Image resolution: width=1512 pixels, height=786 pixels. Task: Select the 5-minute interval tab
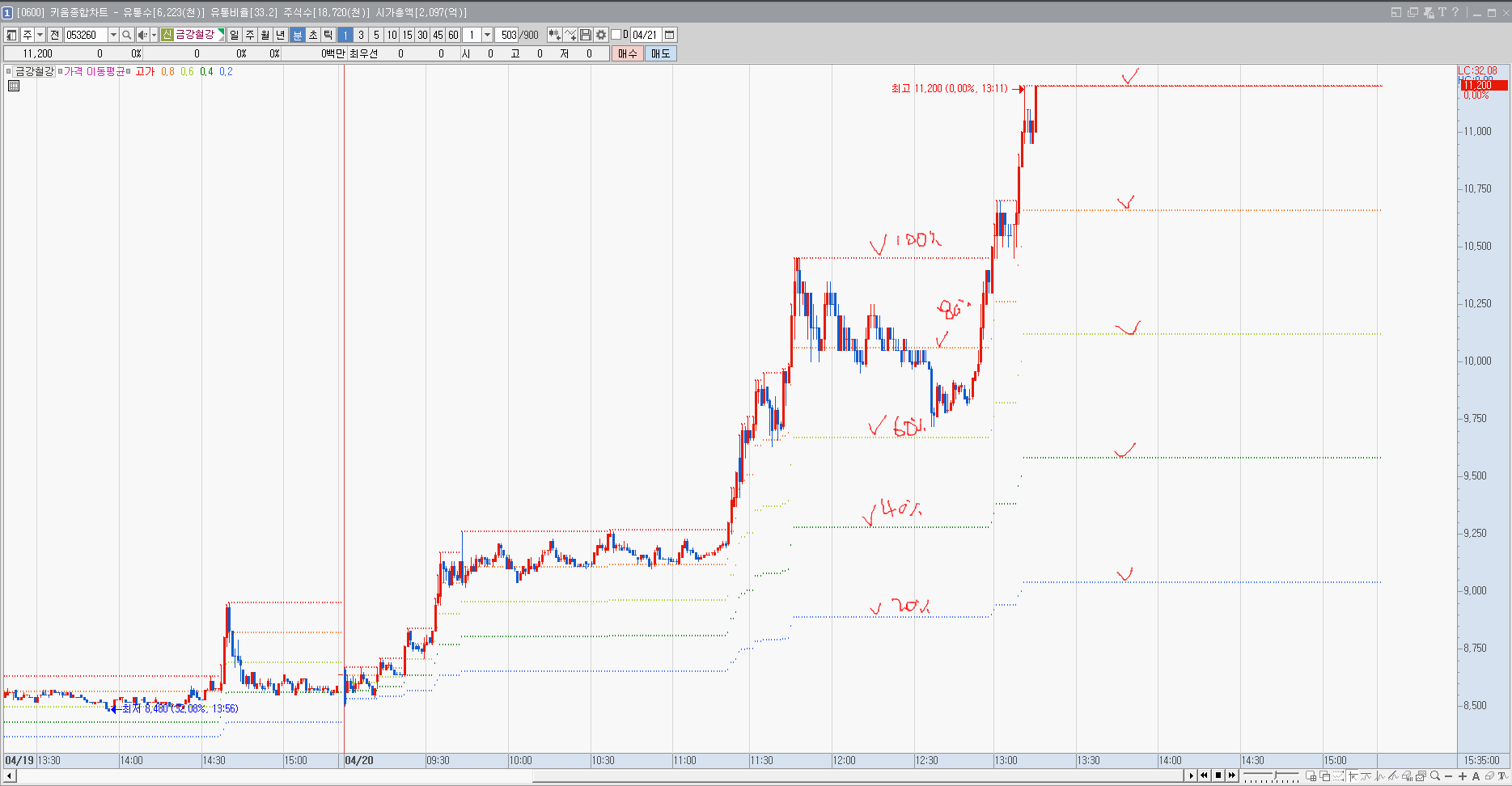(376, 35)
